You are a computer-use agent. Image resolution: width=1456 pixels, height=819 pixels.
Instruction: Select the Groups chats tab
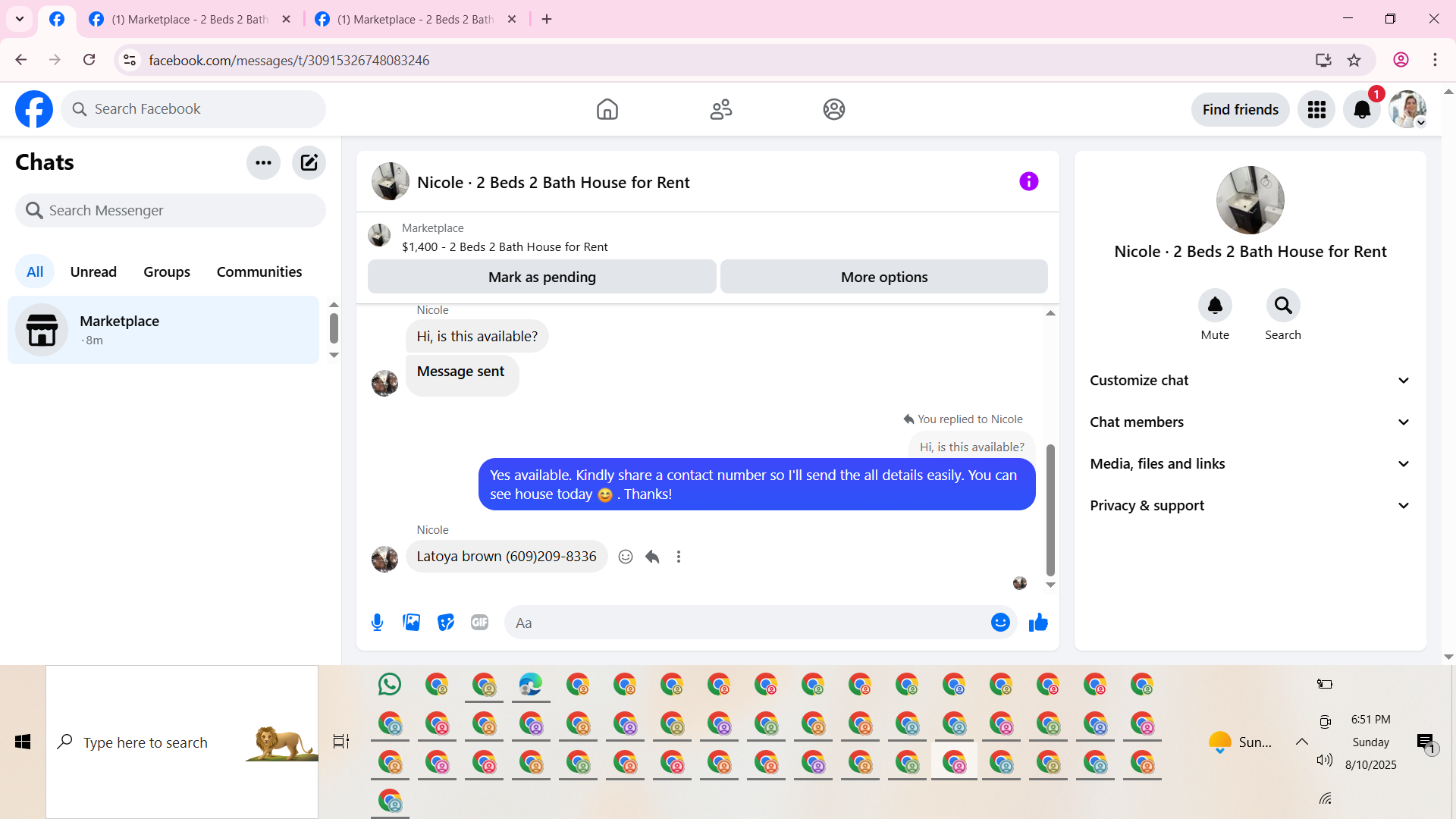tap(167, 271)
